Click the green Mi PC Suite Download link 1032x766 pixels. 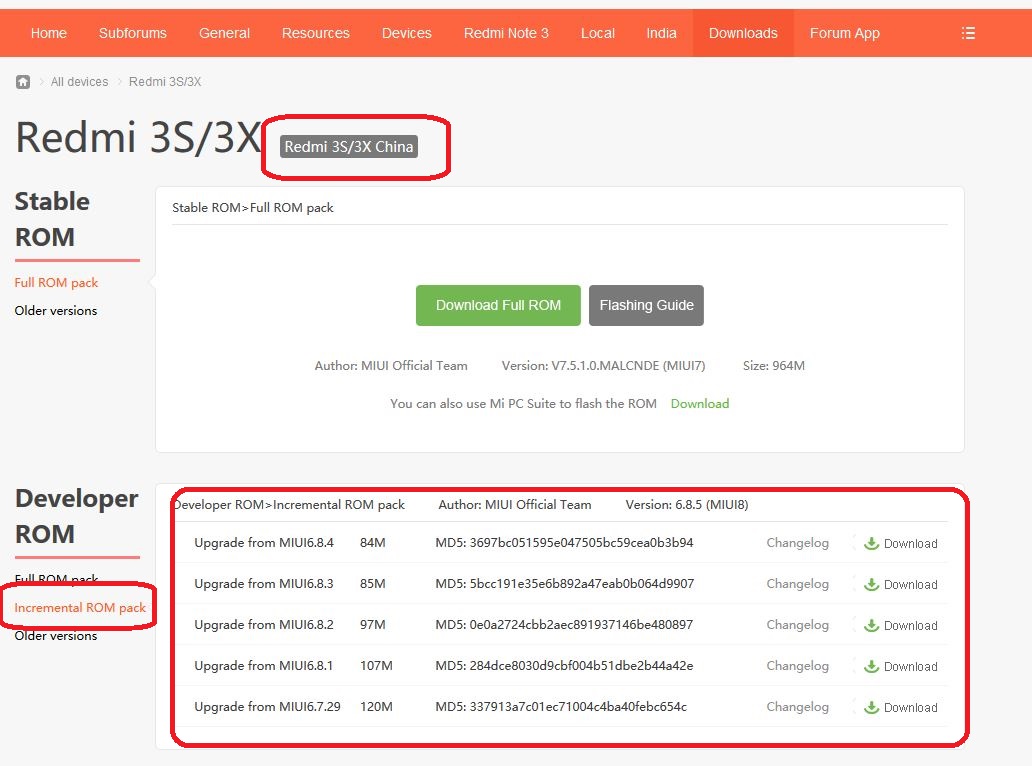[699, 404]
